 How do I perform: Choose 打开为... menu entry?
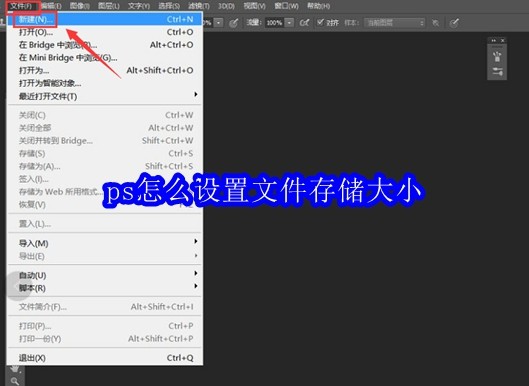point(105,71)
